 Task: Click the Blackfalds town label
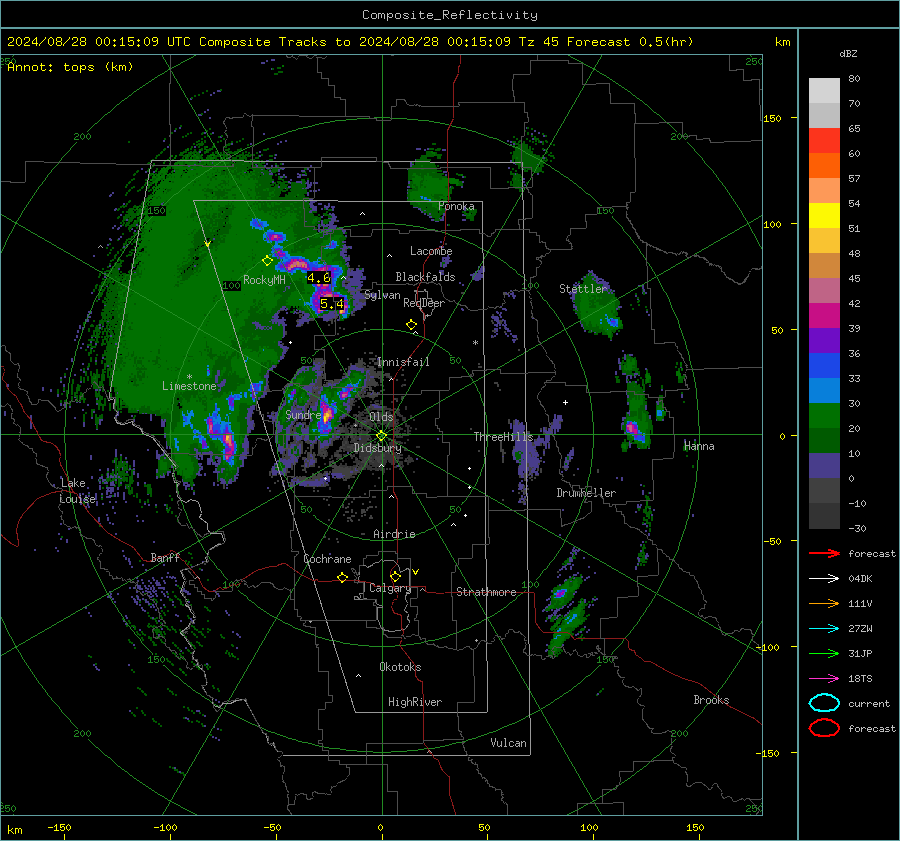pyautogui.click(x=425, y=277)
